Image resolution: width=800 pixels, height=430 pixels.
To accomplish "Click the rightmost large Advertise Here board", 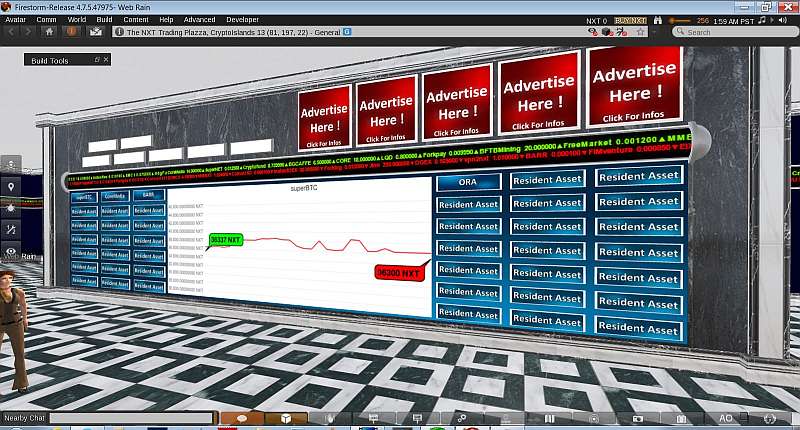I will click(x=634, y=87).
